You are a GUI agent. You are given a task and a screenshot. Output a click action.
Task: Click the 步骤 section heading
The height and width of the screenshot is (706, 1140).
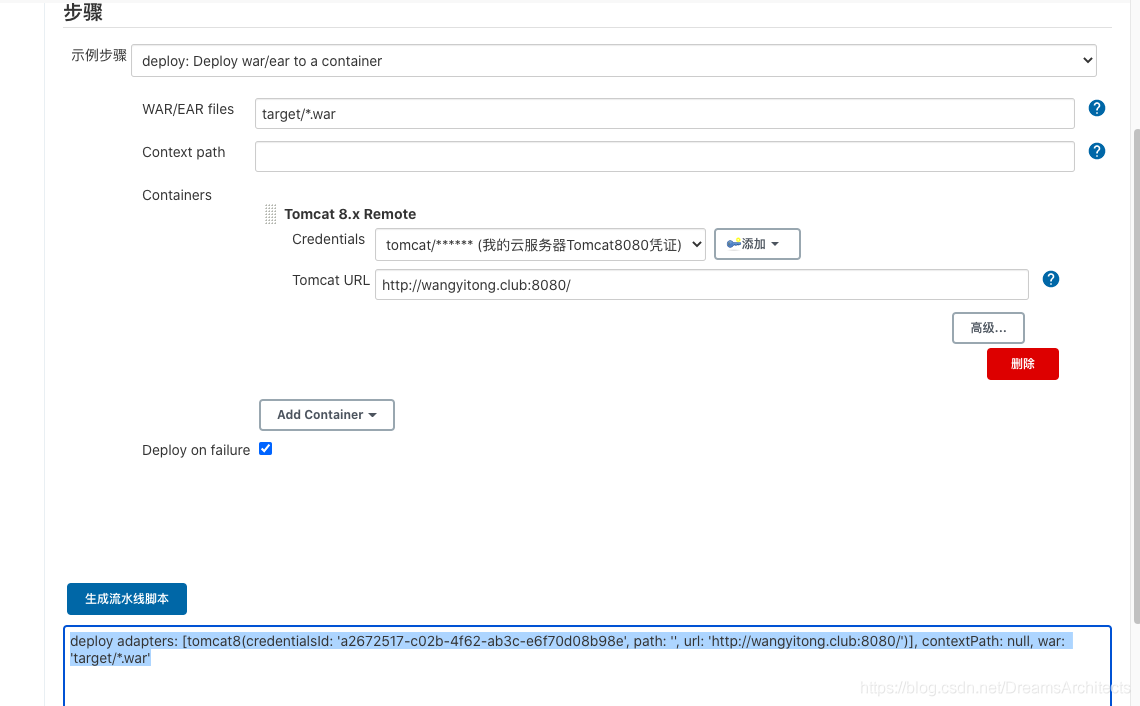click(83, 13)
